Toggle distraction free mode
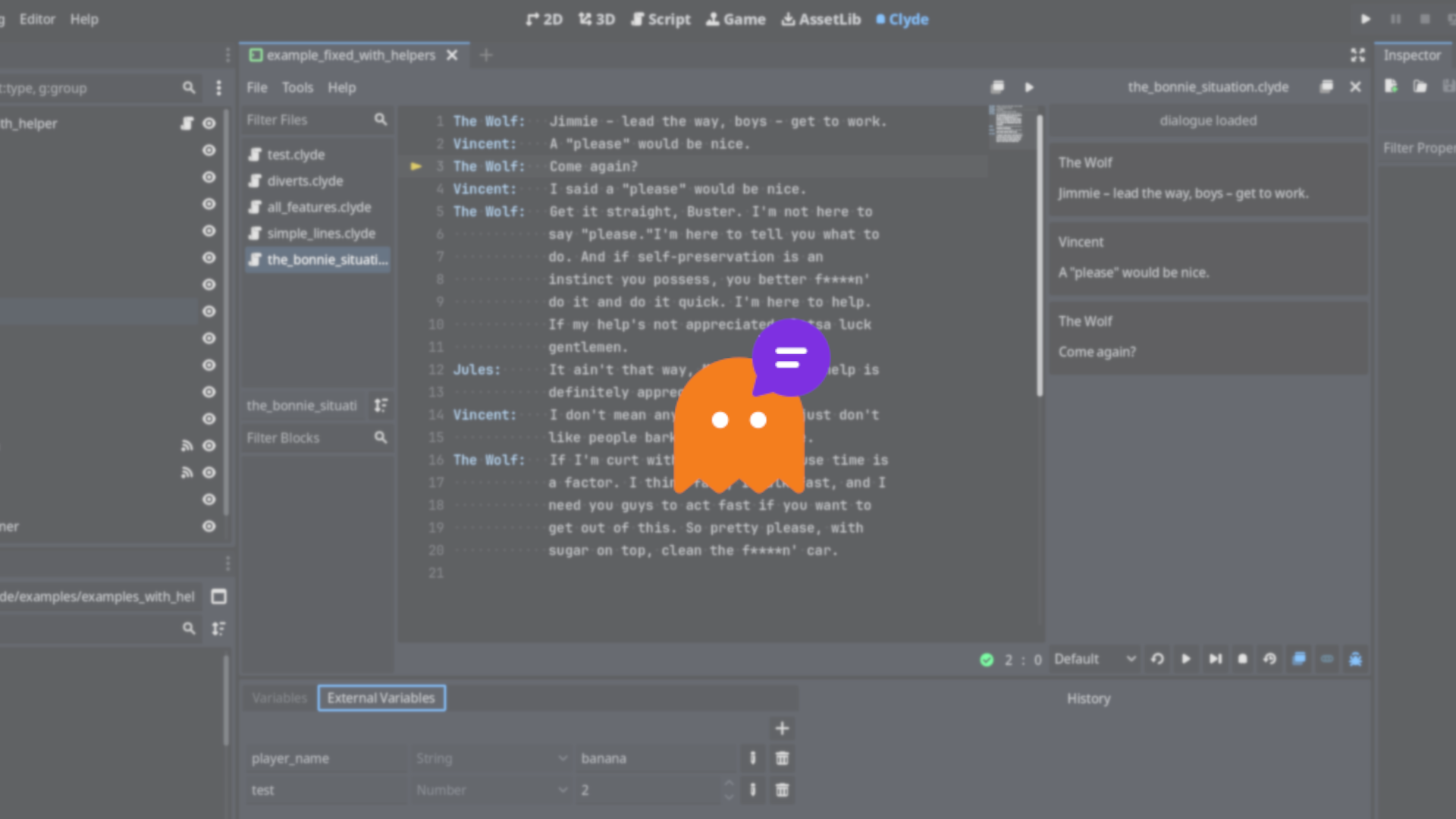1456x819 pixels. (x=1357, y=55)
